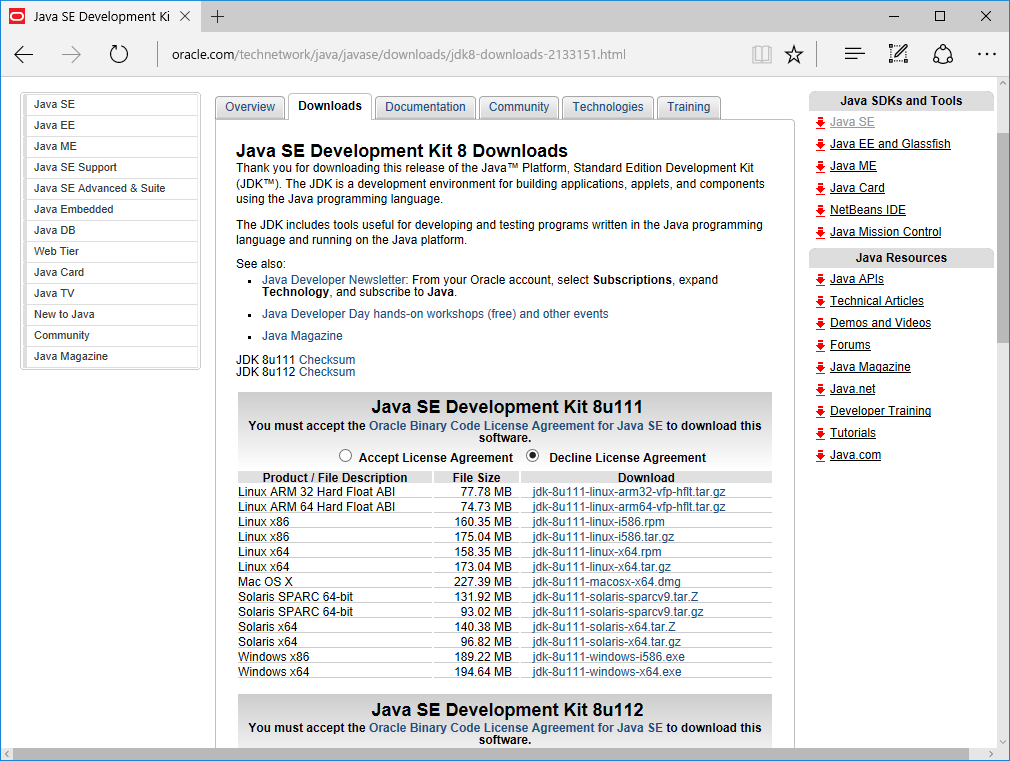Select Accept License Agreement radio button
The image size is (1010, 761).
coord(346,456)
